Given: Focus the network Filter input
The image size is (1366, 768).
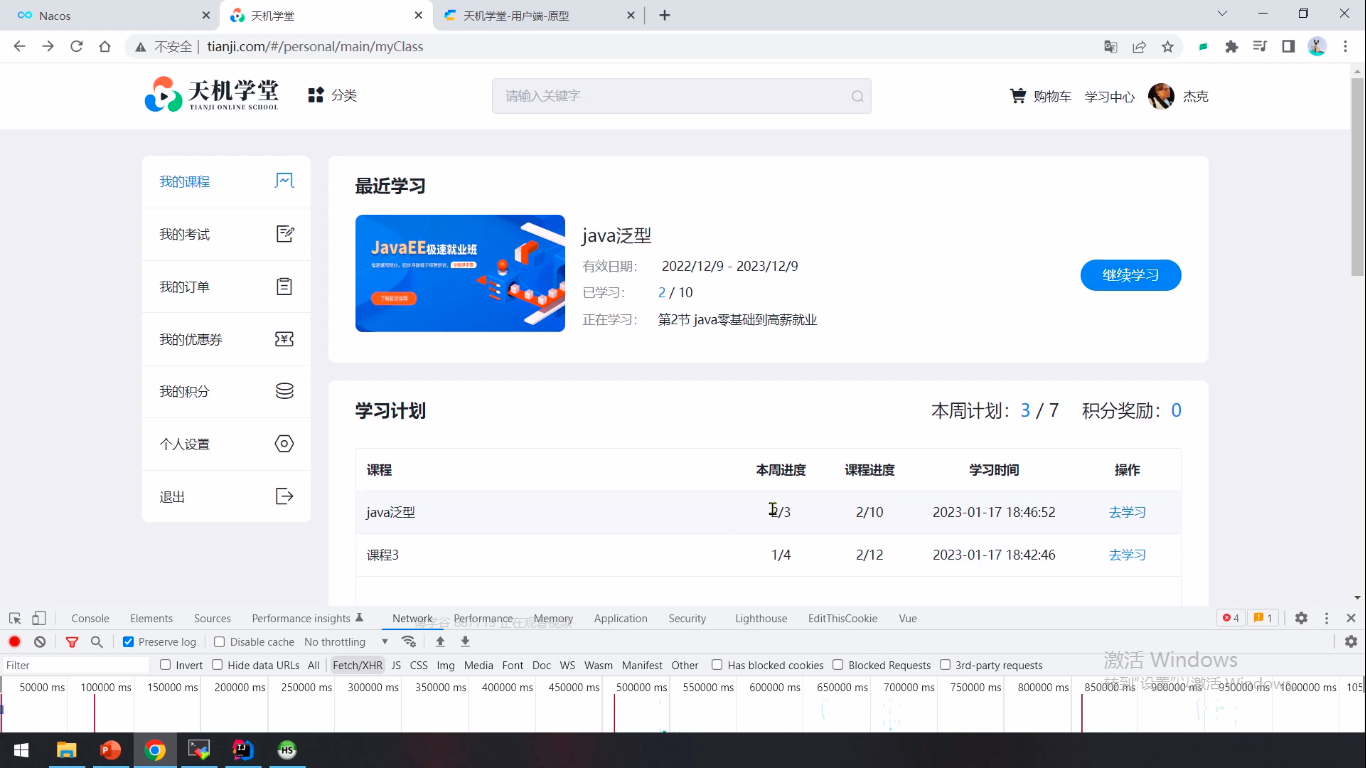Looking at the screenshot, I should coord(76,665).
